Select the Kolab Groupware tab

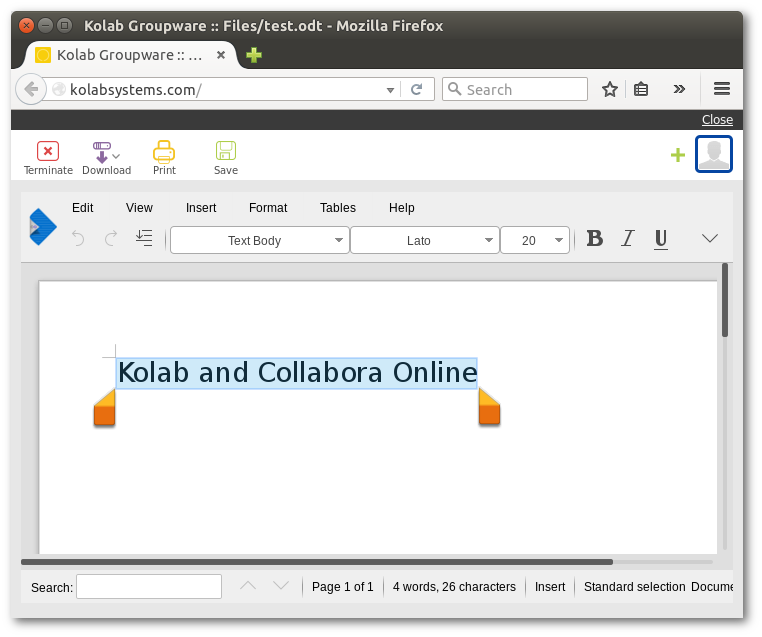coord(130,55)
